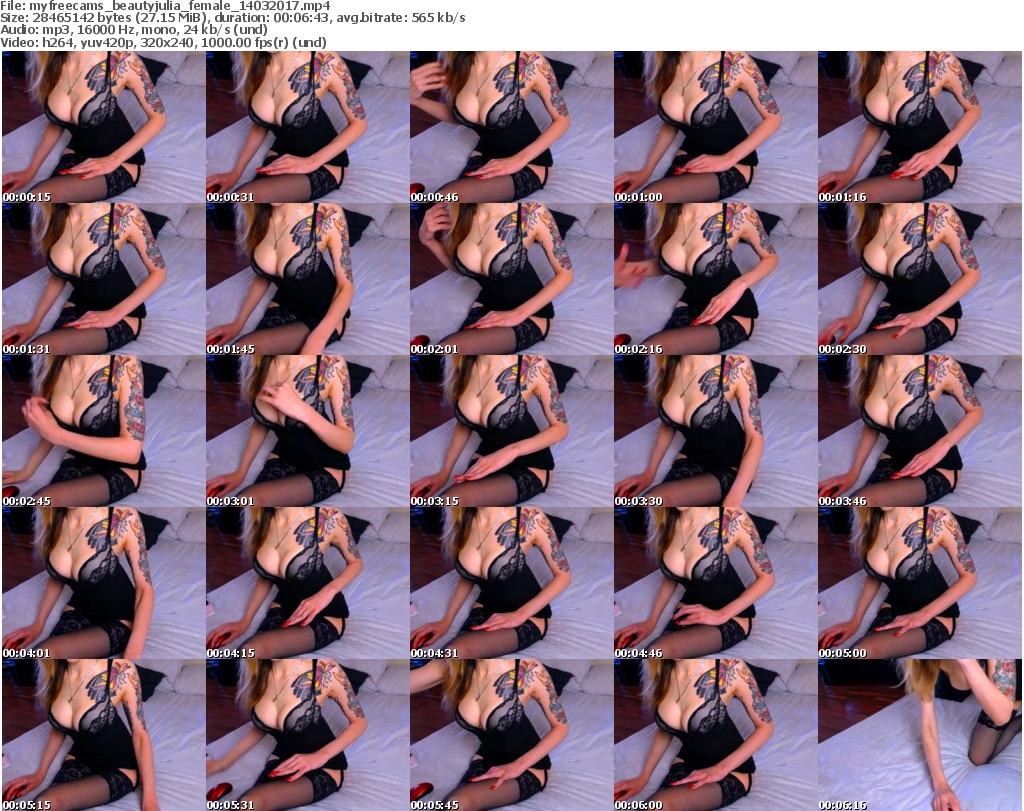This screenshot has width=1024, height=811.
Task: Select the thumbnail stamped 00:03:15
Action: [x=511, y=431]
